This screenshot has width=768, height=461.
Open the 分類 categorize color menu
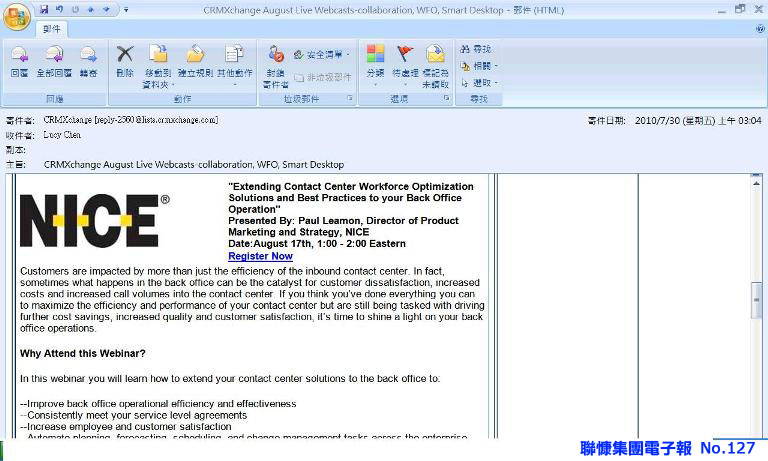[375, 66]
